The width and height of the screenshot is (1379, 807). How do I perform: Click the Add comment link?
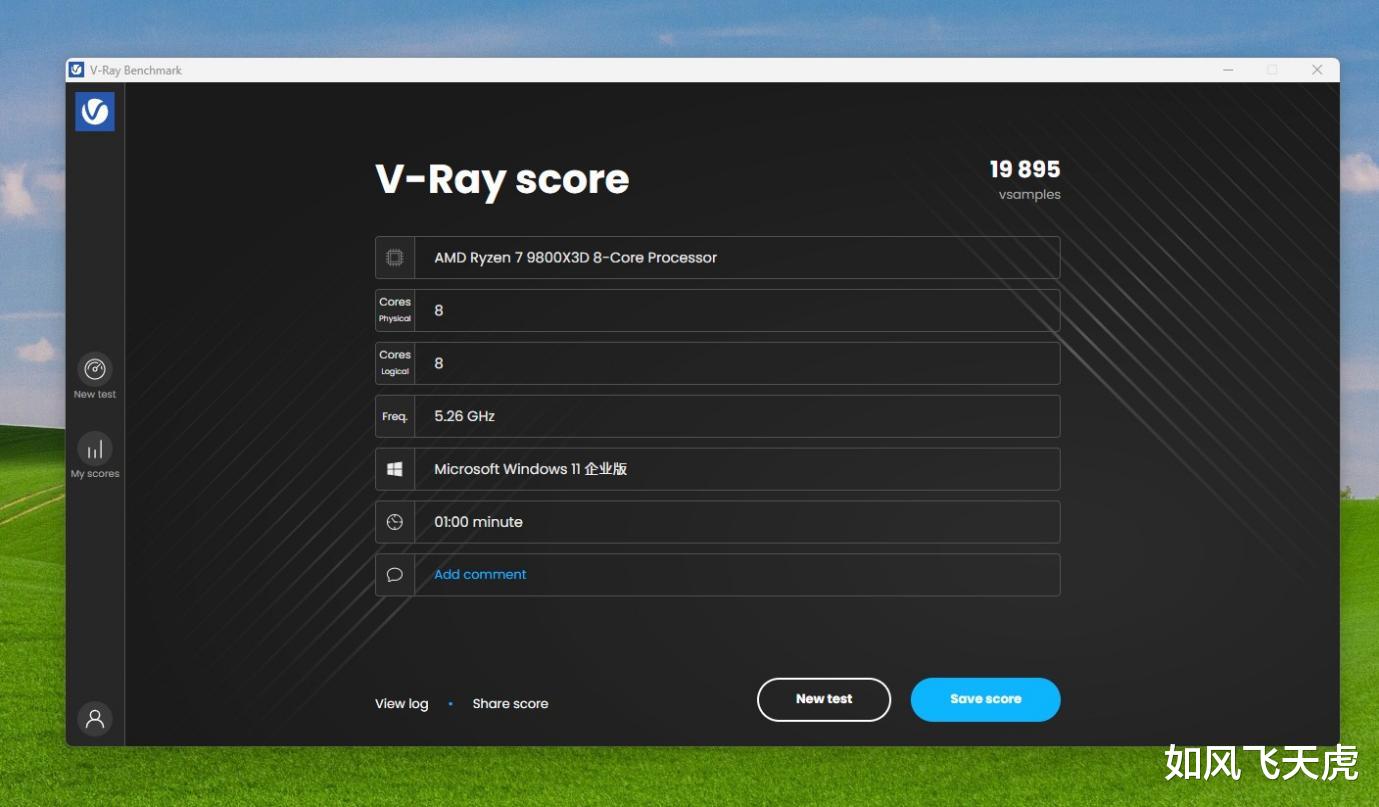480,574
